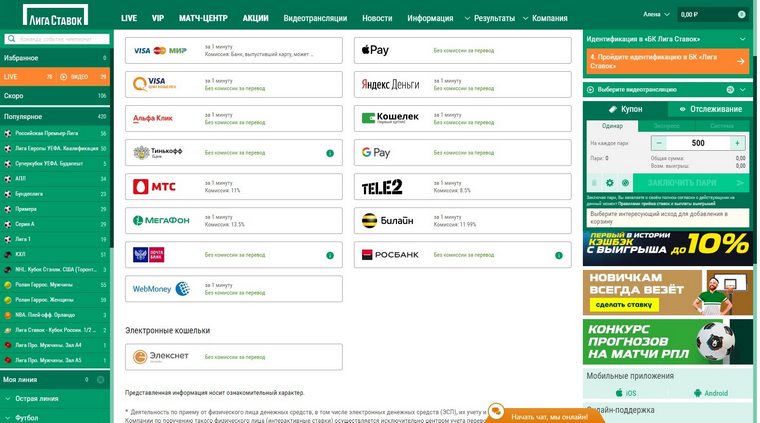Open Результаты dropdown menu
This screenshot has height=423, width=760.
(490, 18)
